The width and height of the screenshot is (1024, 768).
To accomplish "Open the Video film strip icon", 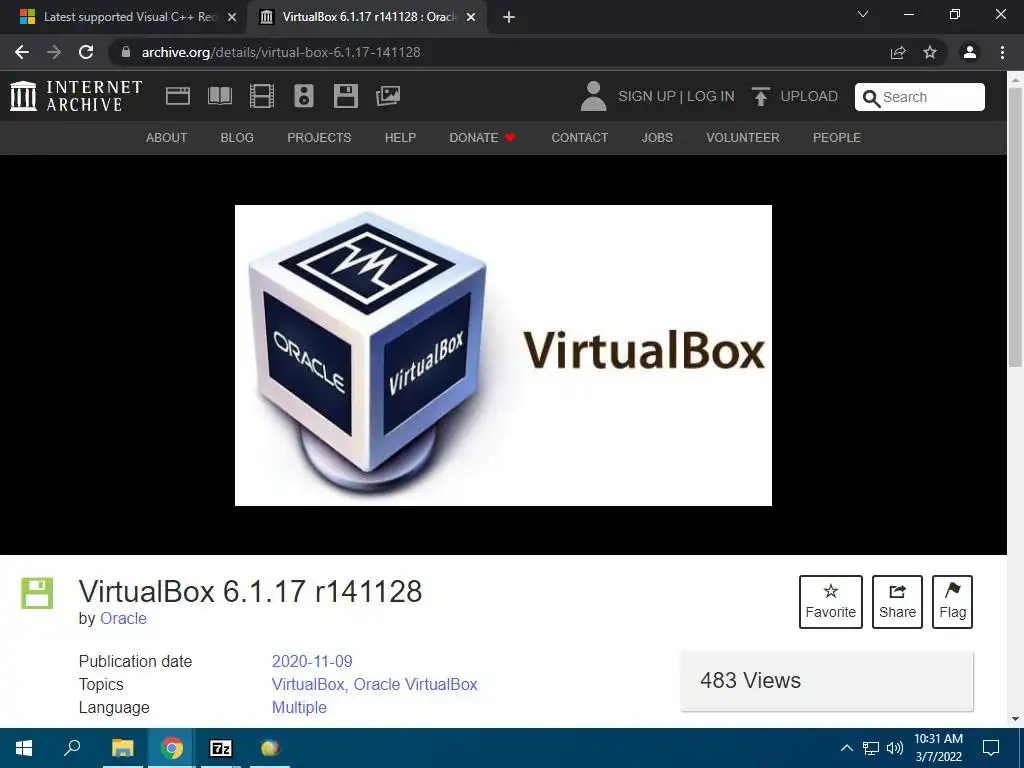I will pyautogui.click(x=262, y=96).
